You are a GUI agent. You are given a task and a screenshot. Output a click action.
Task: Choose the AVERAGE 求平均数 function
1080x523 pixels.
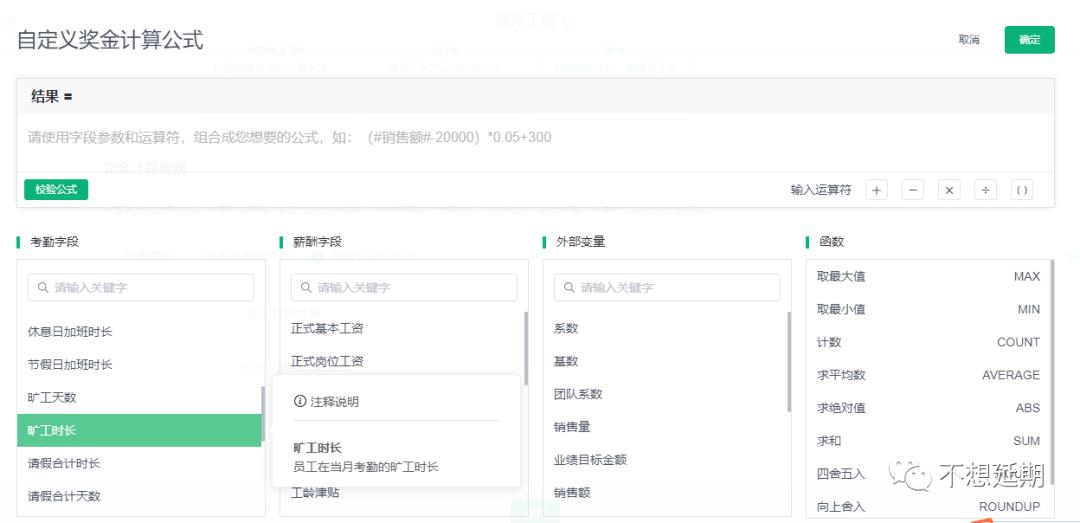coord(927,375)
